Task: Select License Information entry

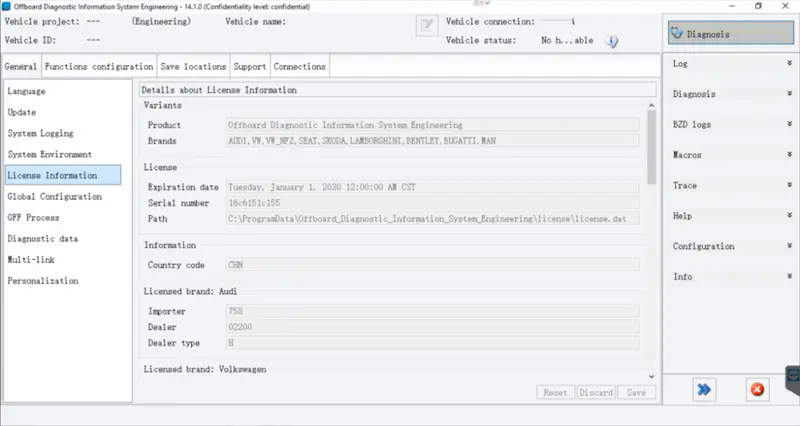Action: click(x=63, y=175)
